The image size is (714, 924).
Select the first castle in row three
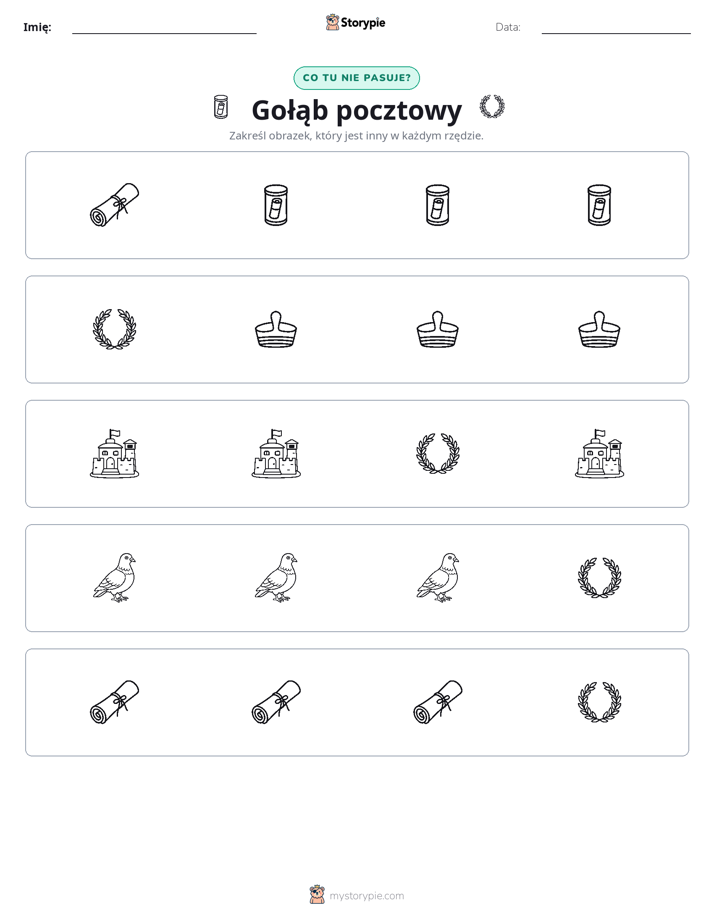(114, 453)
